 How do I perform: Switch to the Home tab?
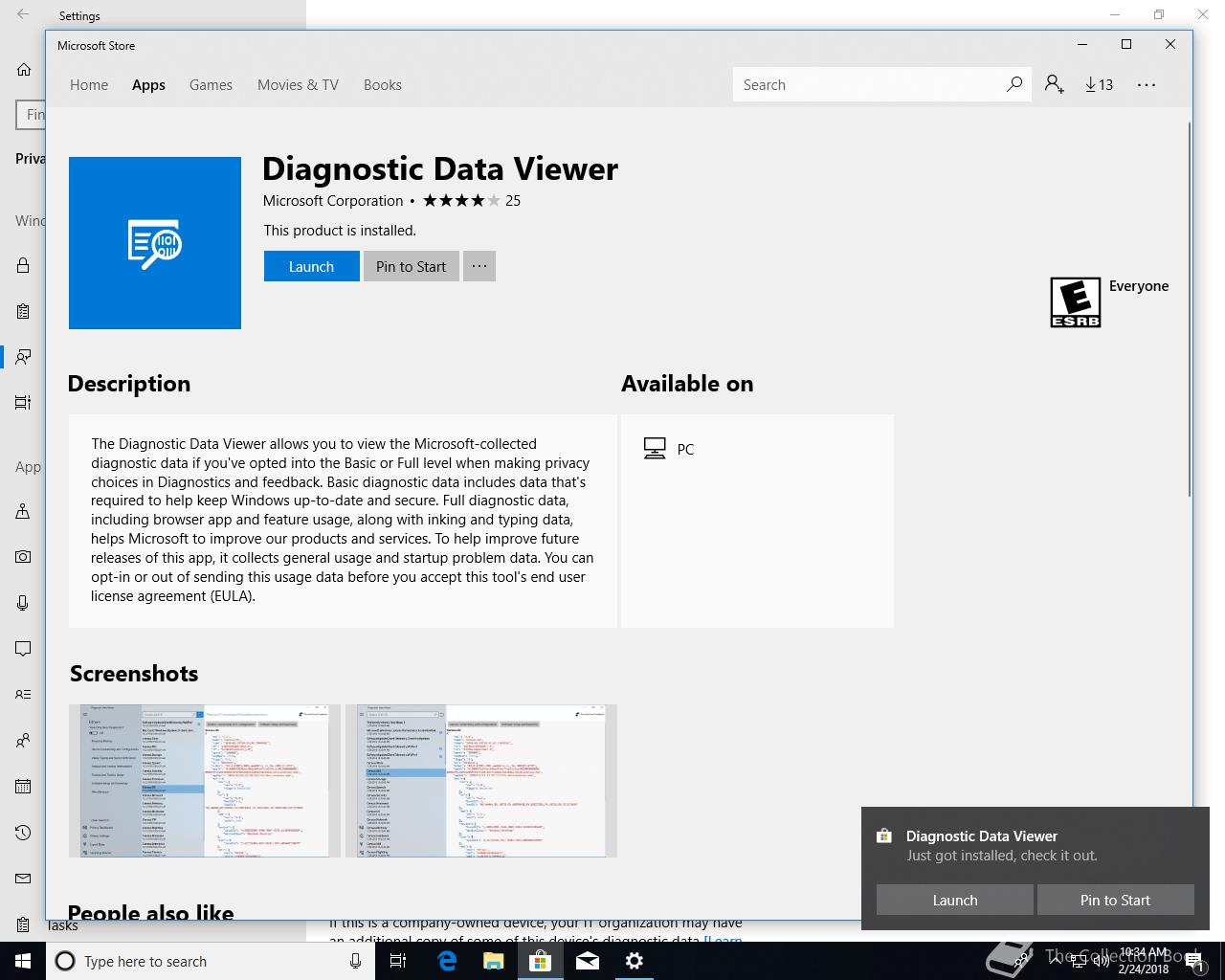coord(89,84)
